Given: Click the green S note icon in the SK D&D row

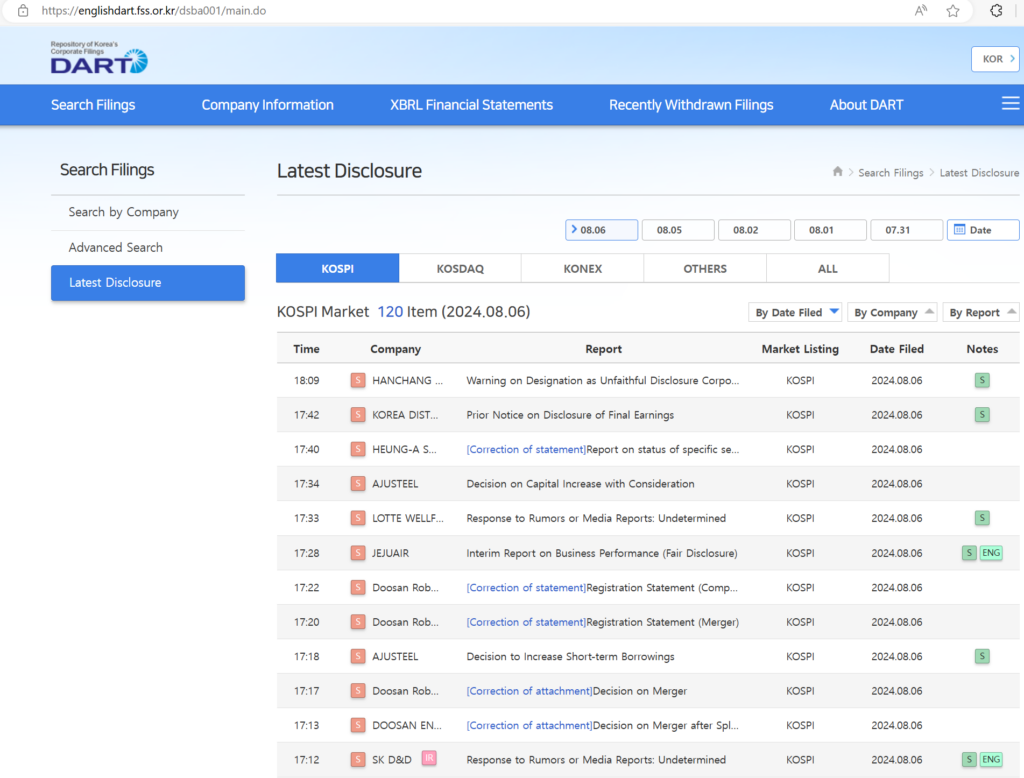Looking at the screenshot, I should tap(969, 760).
